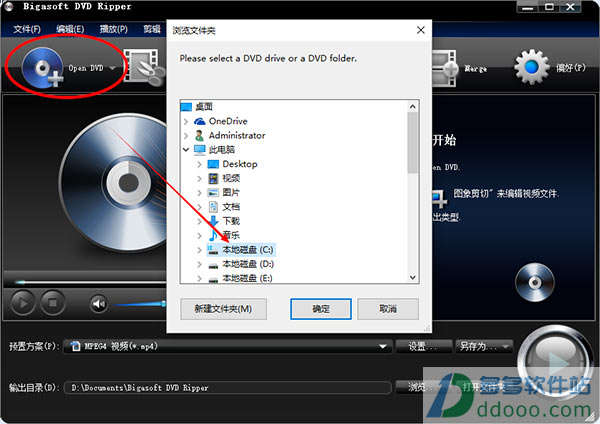The image size is (600, 424).
Task: Open the 预置方案 MPEG4 视频 profile dropdown
Action: tap(228, 346)
